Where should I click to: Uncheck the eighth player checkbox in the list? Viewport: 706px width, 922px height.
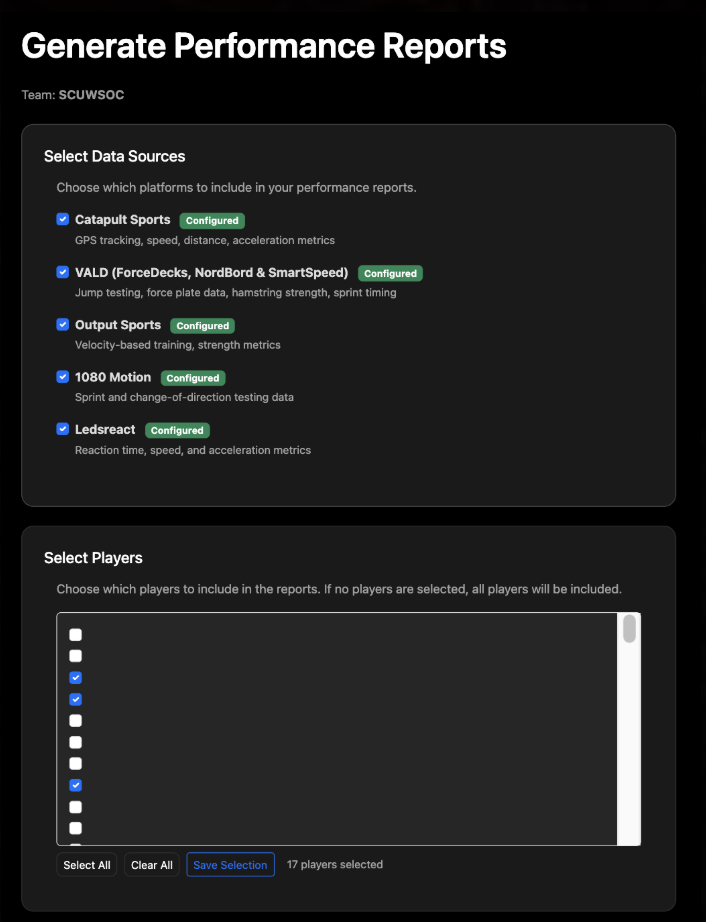tap(75, 785)
